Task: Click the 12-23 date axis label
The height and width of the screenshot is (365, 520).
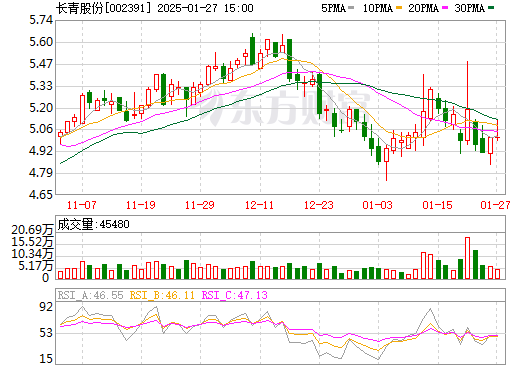Action: pos(319,205)
